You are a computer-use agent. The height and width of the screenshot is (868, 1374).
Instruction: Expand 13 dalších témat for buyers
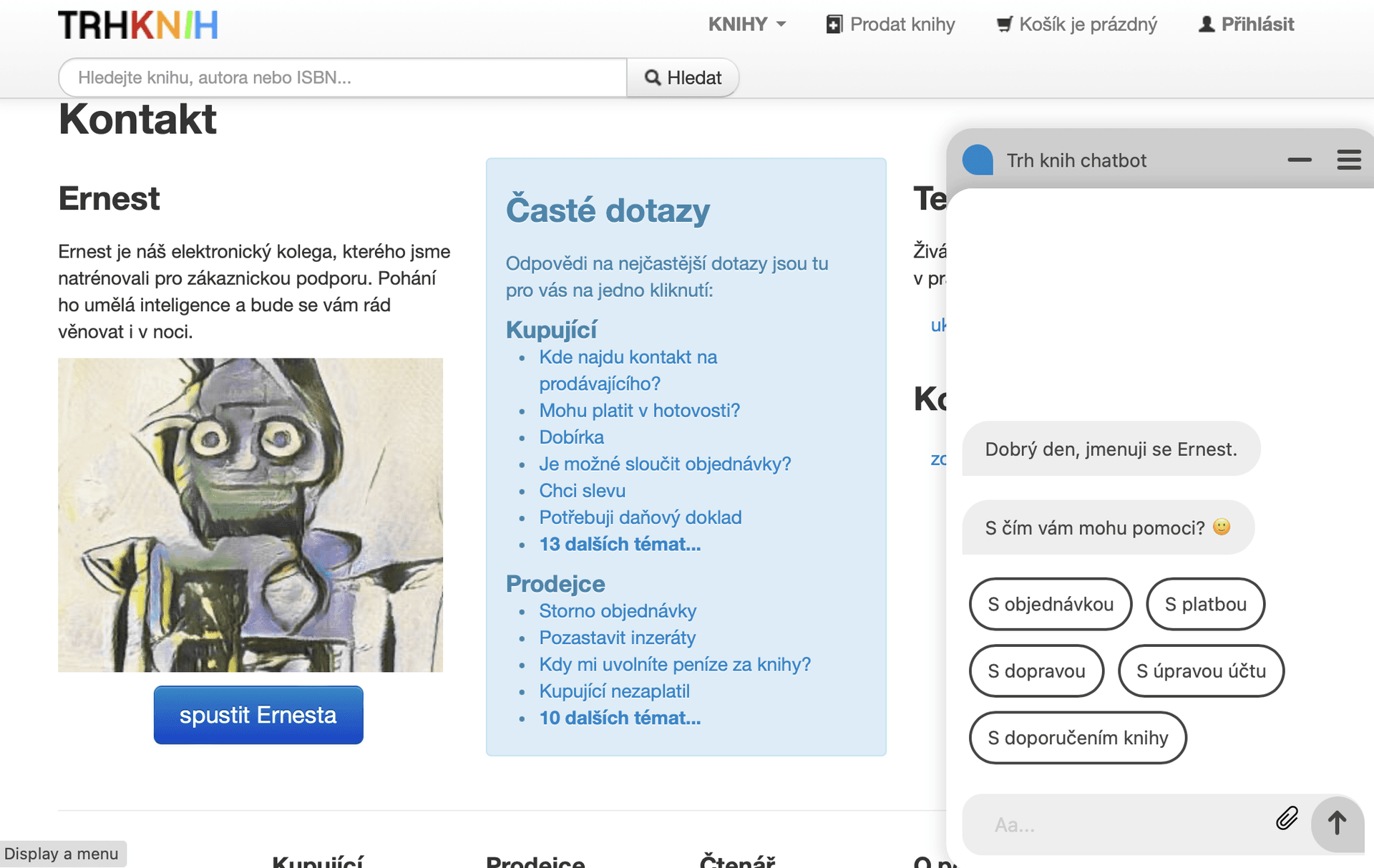coord(620,545)
